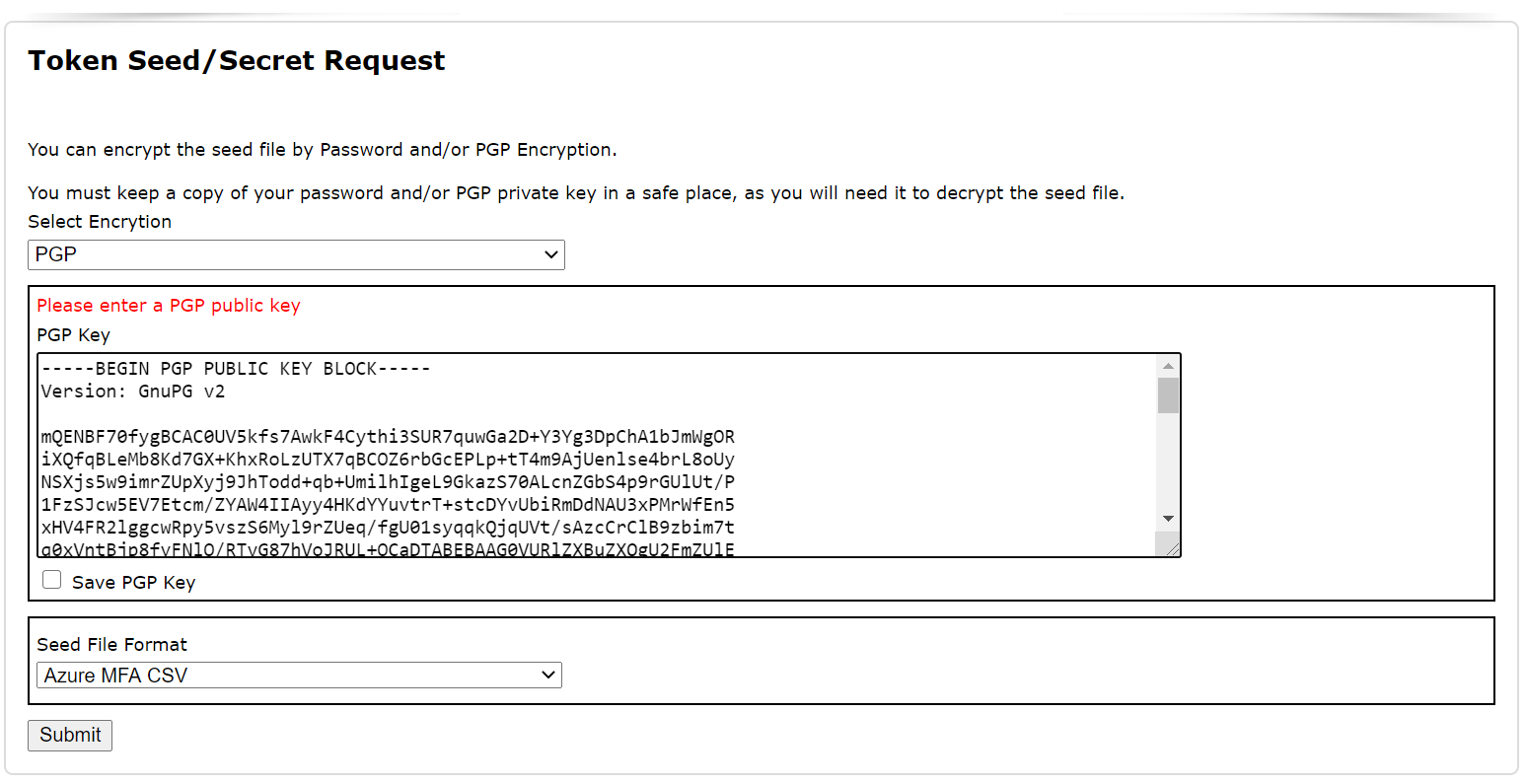Screen dimensions: 1526x784
Task: Place cursor on the Version: GnuPG v2 line
Action: (x=133, y=392)
